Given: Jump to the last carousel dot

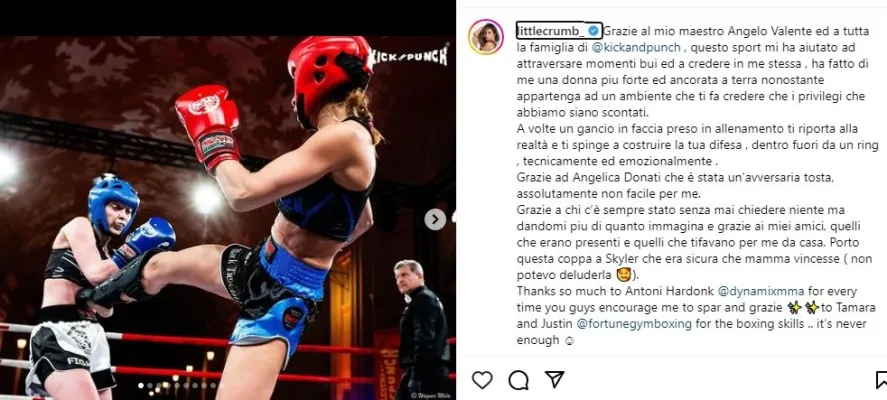Looking at the screenshot, I should (x=213, y=385).
